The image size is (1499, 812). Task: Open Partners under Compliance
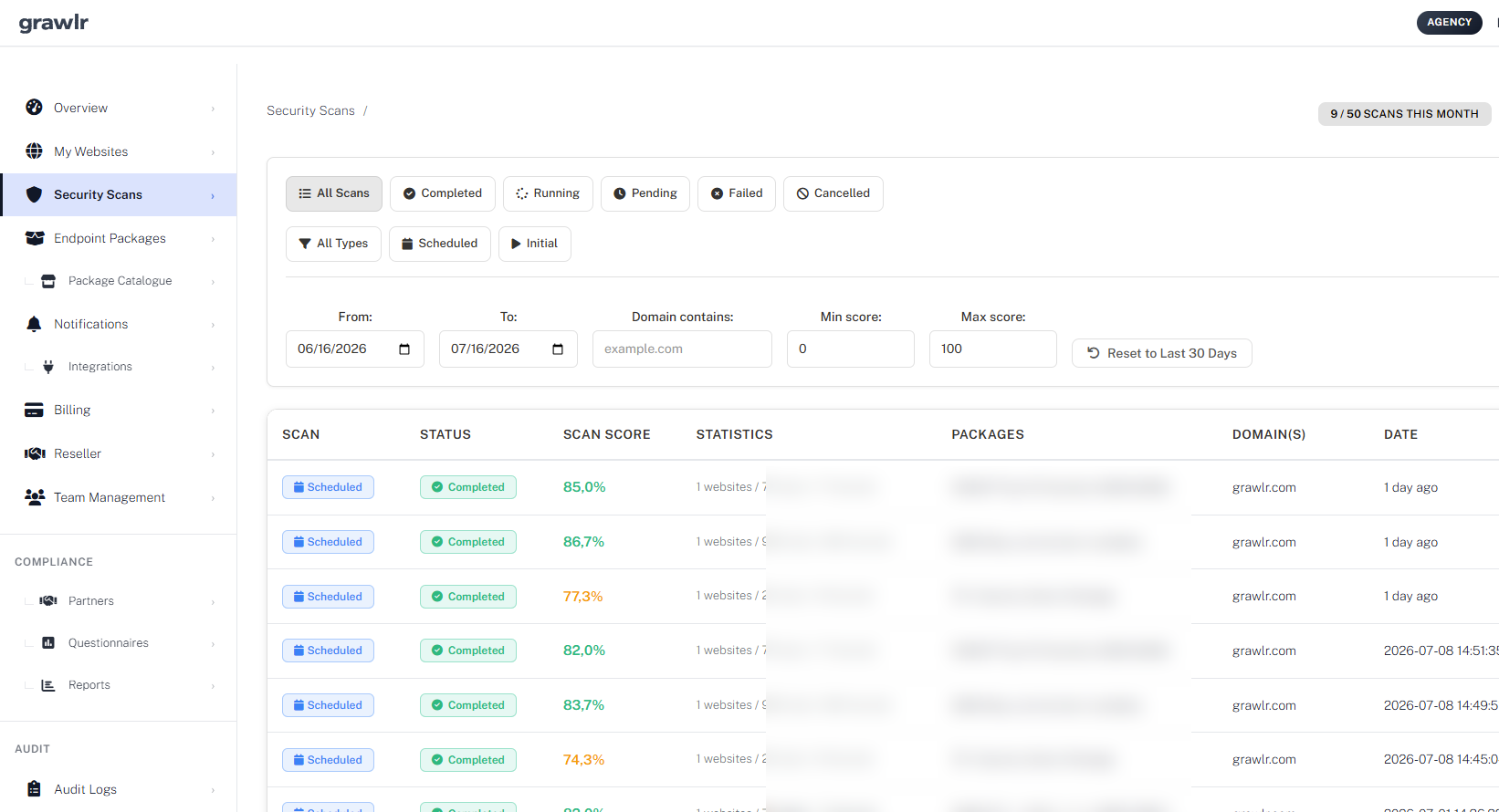click(91, 601)
